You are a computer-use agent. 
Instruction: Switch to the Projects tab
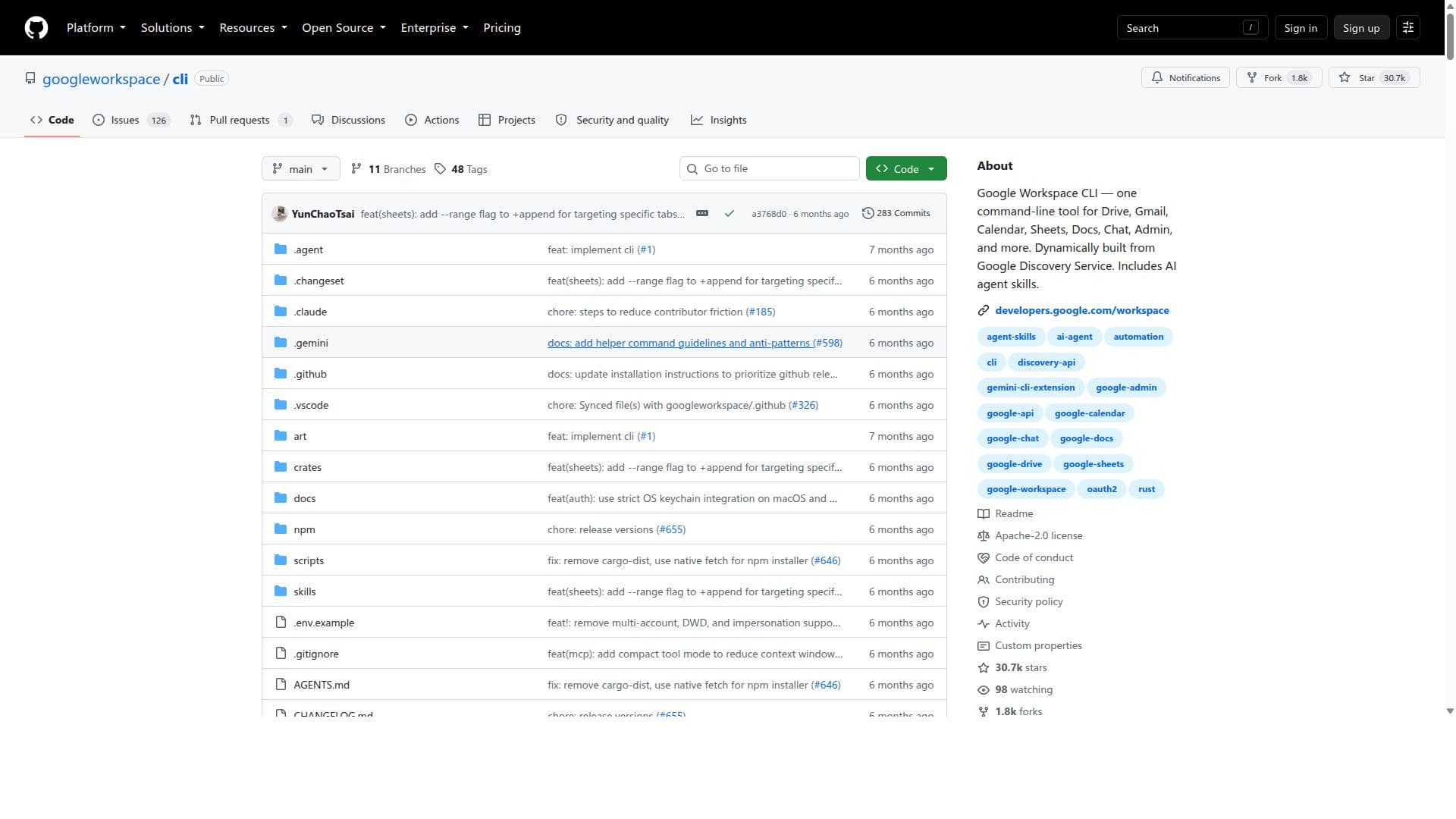[507, 121]
